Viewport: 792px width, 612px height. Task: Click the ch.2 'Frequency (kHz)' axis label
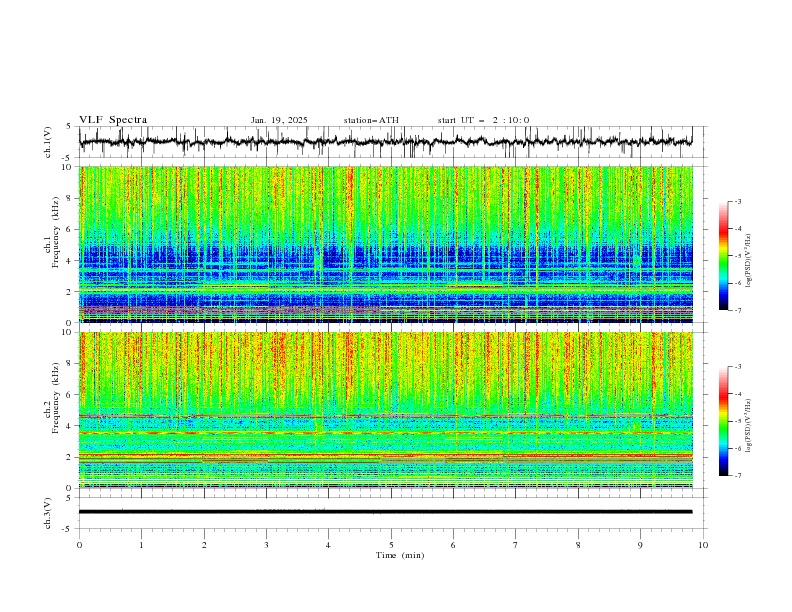pyautogui.click(x=56, y=398)
